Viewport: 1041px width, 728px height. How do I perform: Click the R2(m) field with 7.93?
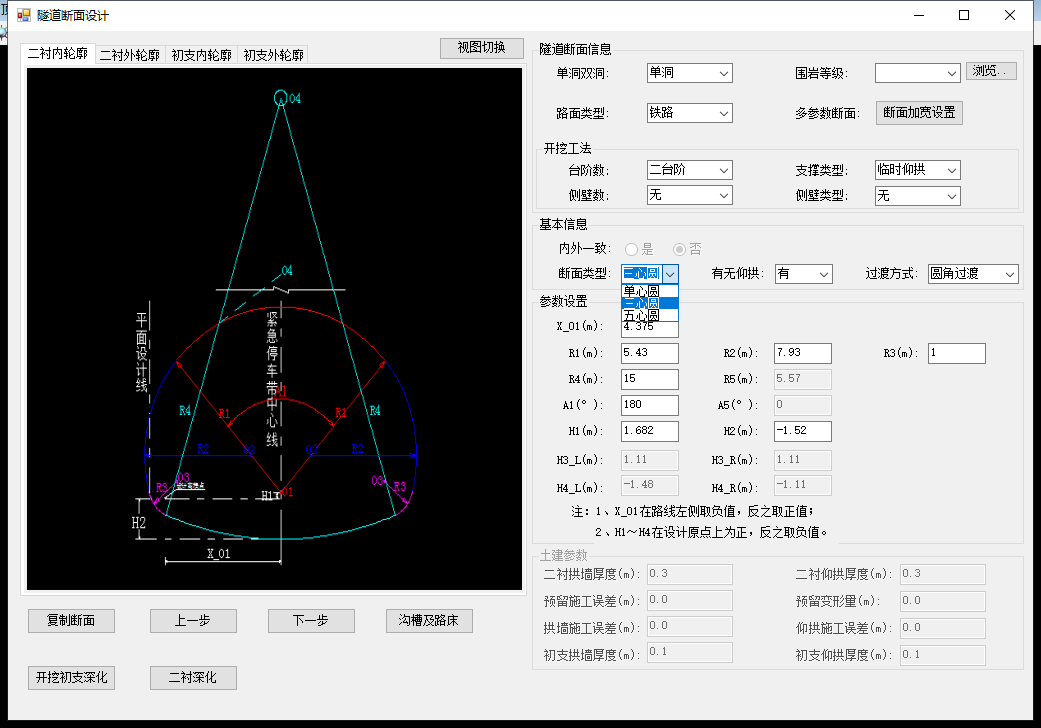pos(803,353)
